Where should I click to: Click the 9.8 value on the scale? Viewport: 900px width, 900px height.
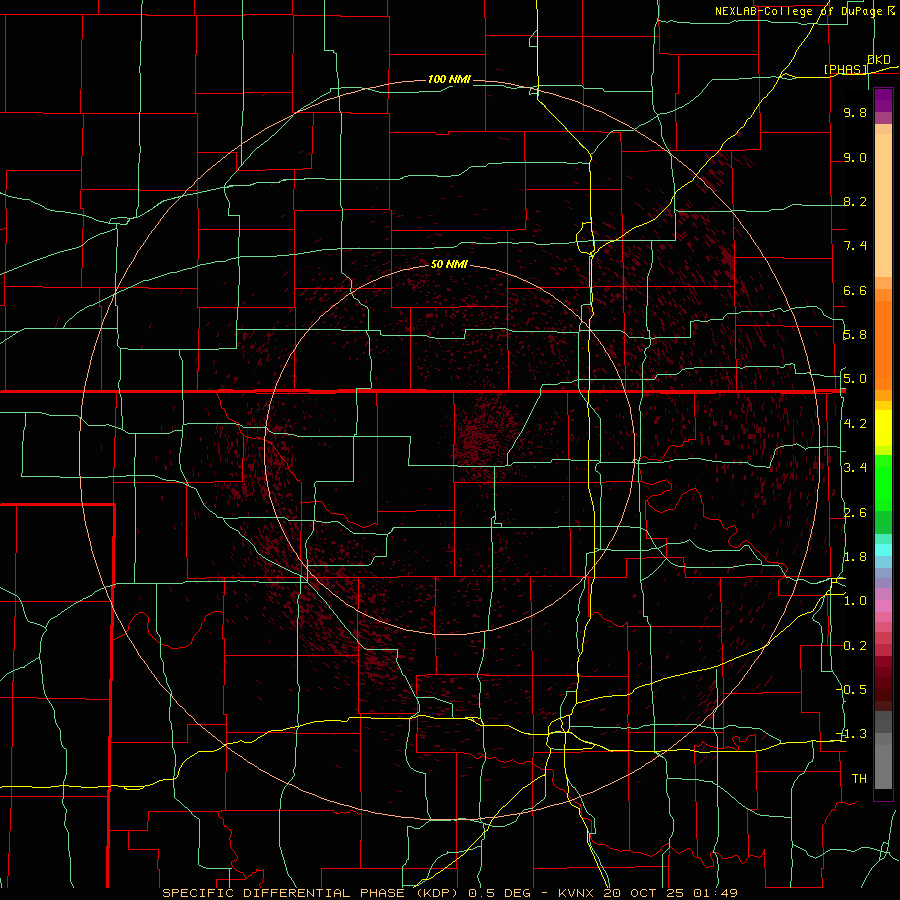[x=855, y=112]
